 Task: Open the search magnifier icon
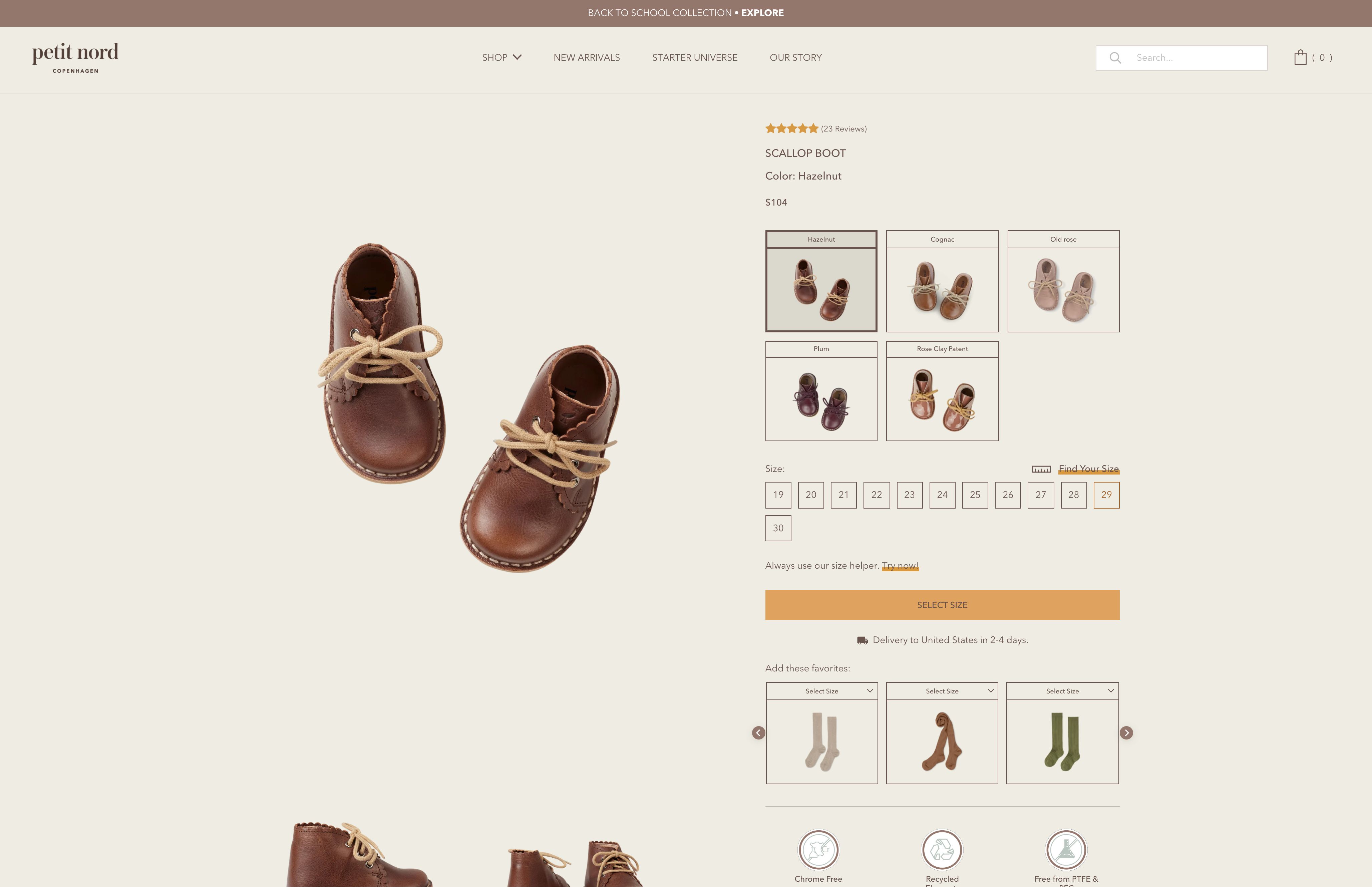[x=1116, y=58]
